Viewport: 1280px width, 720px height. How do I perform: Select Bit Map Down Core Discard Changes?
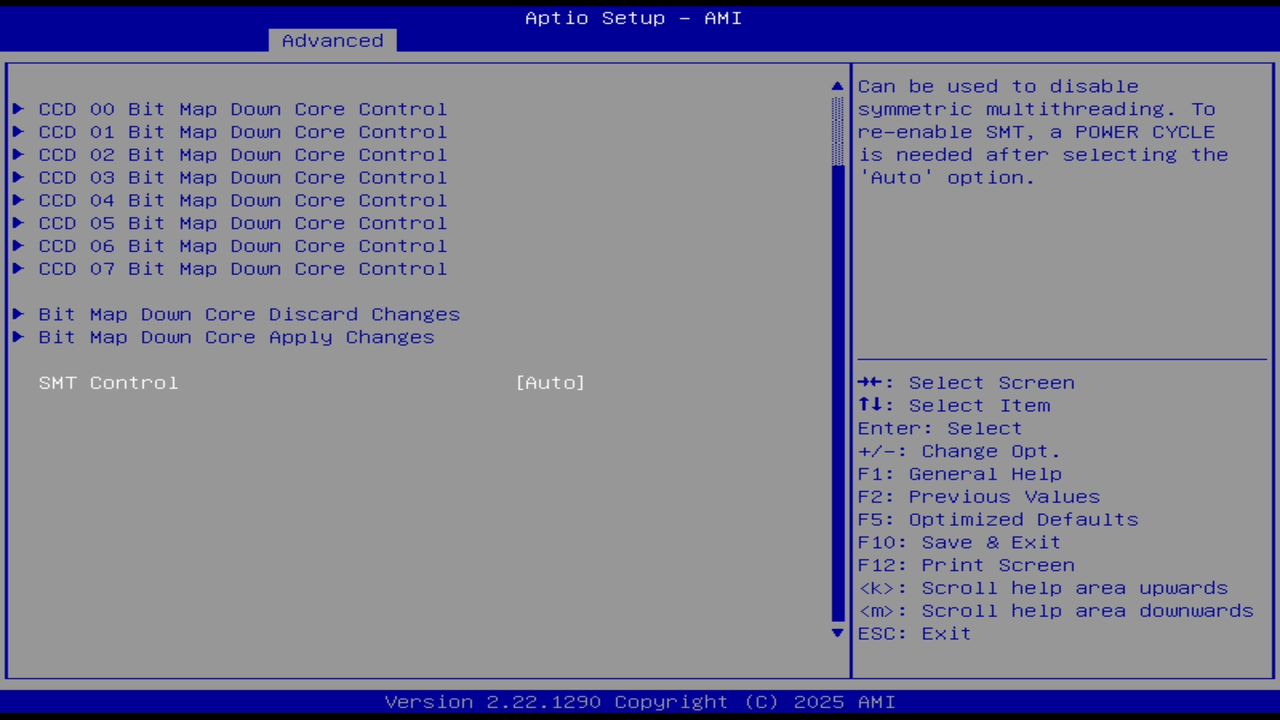pos(249,314)
